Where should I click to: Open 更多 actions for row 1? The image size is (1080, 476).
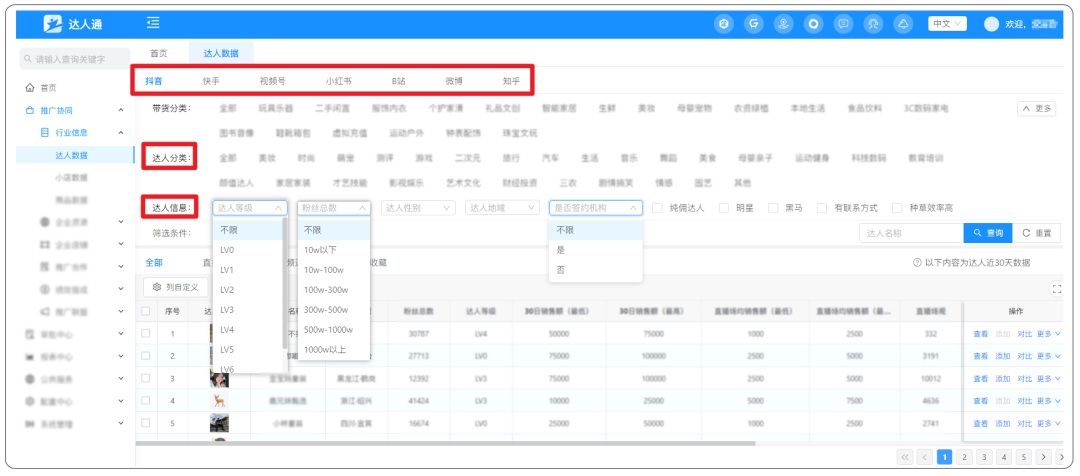1048,334
